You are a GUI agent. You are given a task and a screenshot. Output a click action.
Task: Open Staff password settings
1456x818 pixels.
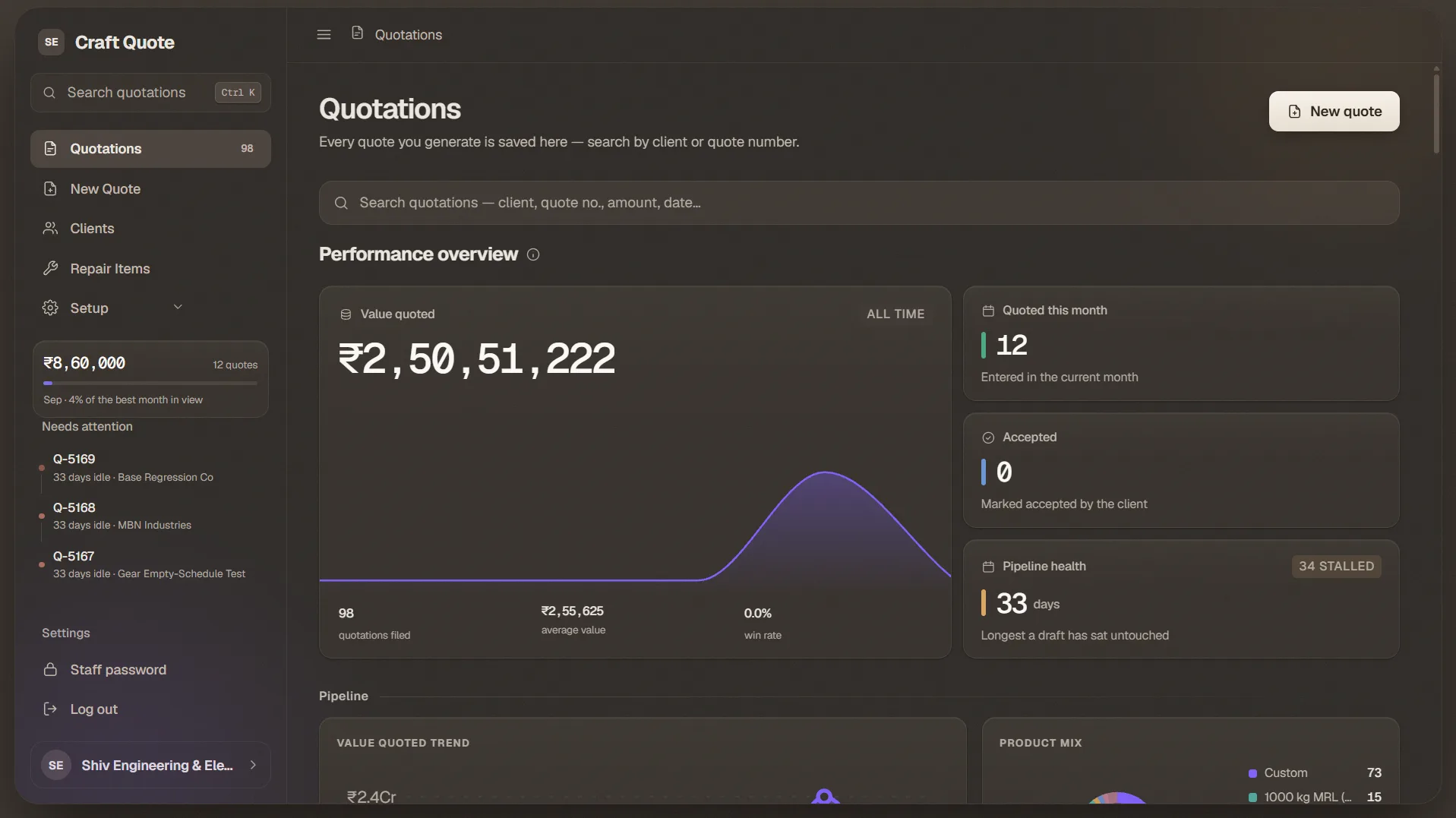(150, 670)
